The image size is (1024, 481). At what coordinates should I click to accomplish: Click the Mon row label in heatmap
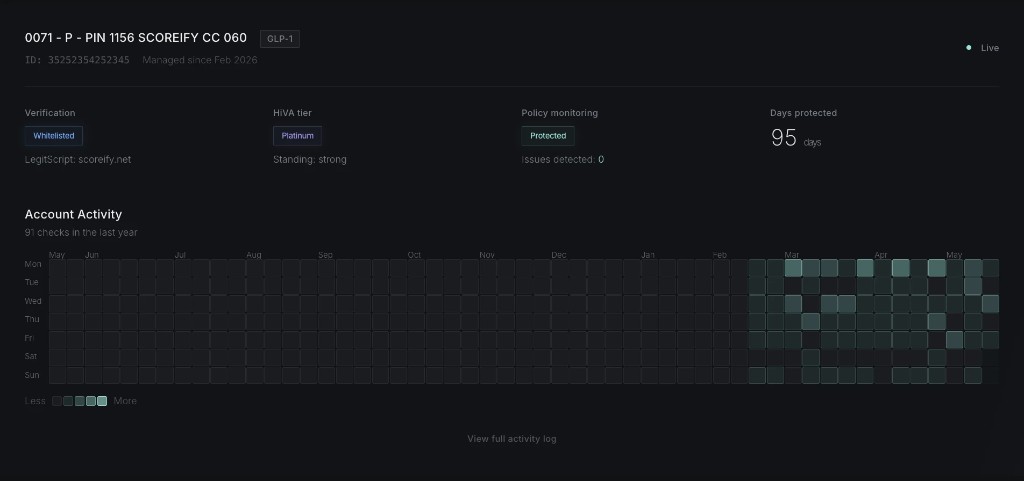[x=33, y=264]
